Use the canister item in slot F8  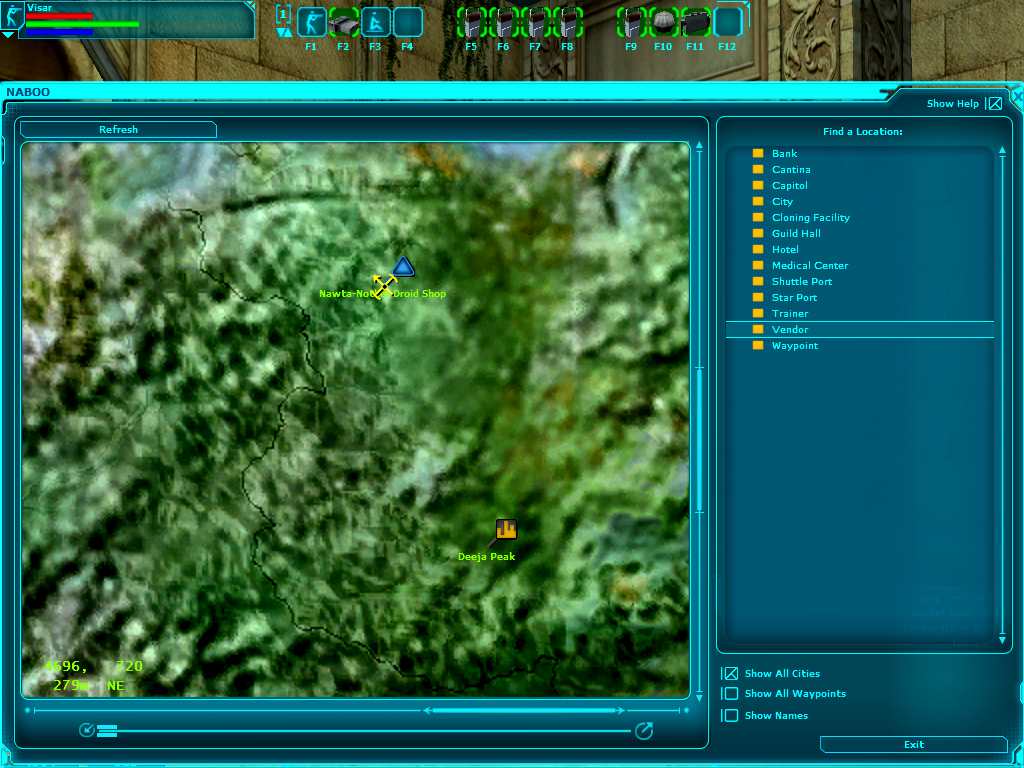tap(567, 24)
